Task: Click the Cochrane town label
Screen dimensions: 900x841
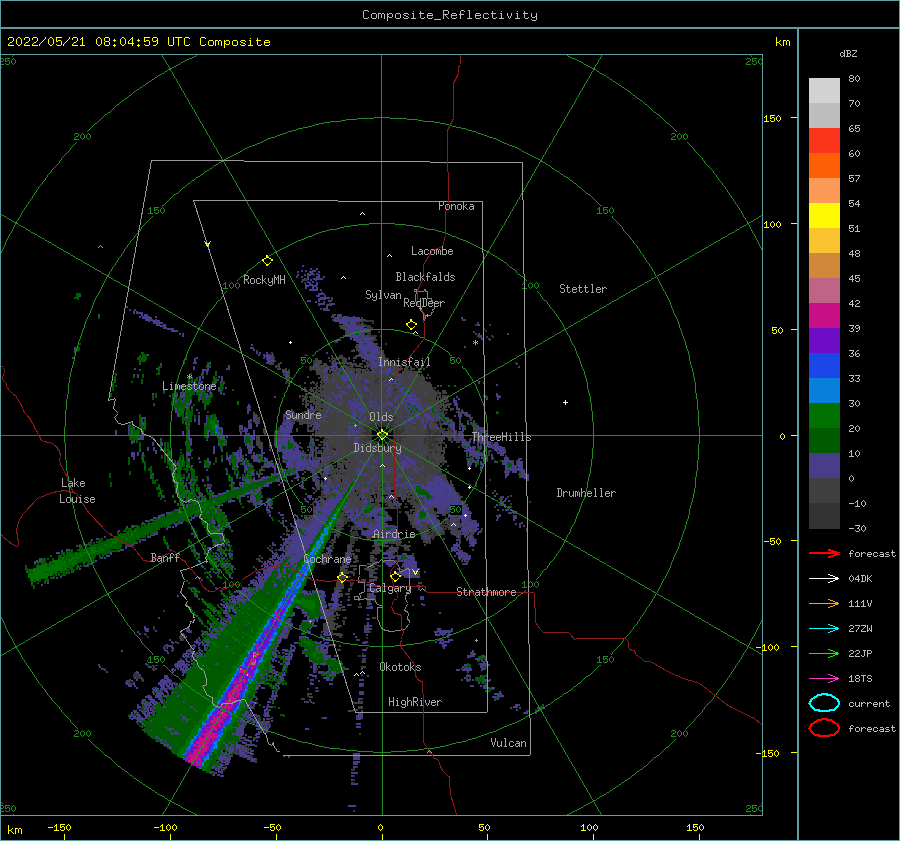Action: tap(327, 559)
